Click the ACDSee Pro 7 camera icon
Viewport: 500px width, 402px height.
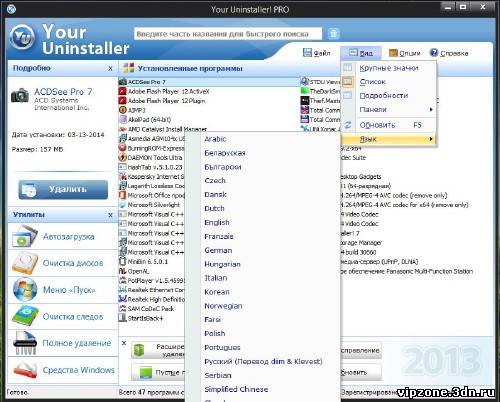pyautogui.click(x=20, y=95)
